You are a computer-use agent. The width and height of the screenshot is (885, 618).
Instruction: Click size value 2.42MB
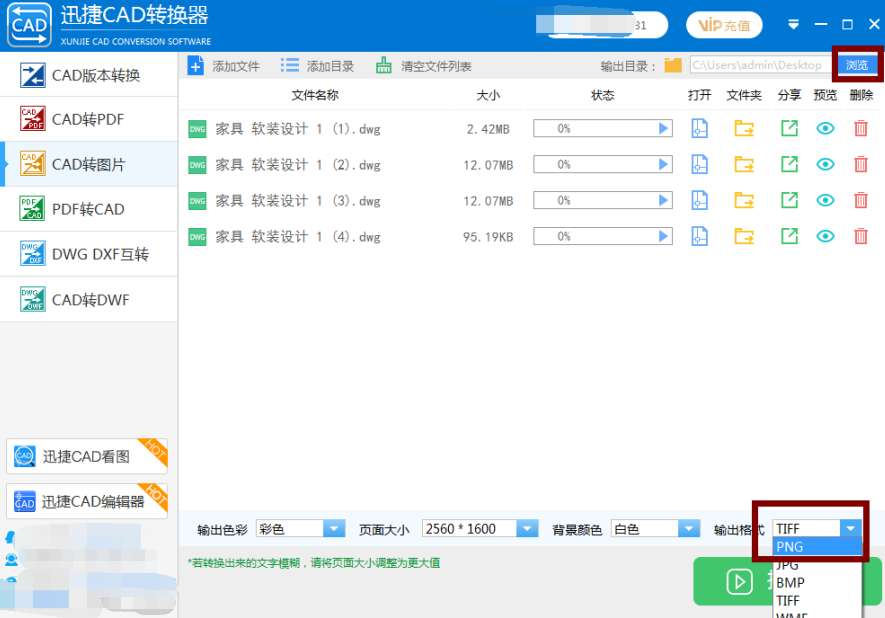point(488,129)
